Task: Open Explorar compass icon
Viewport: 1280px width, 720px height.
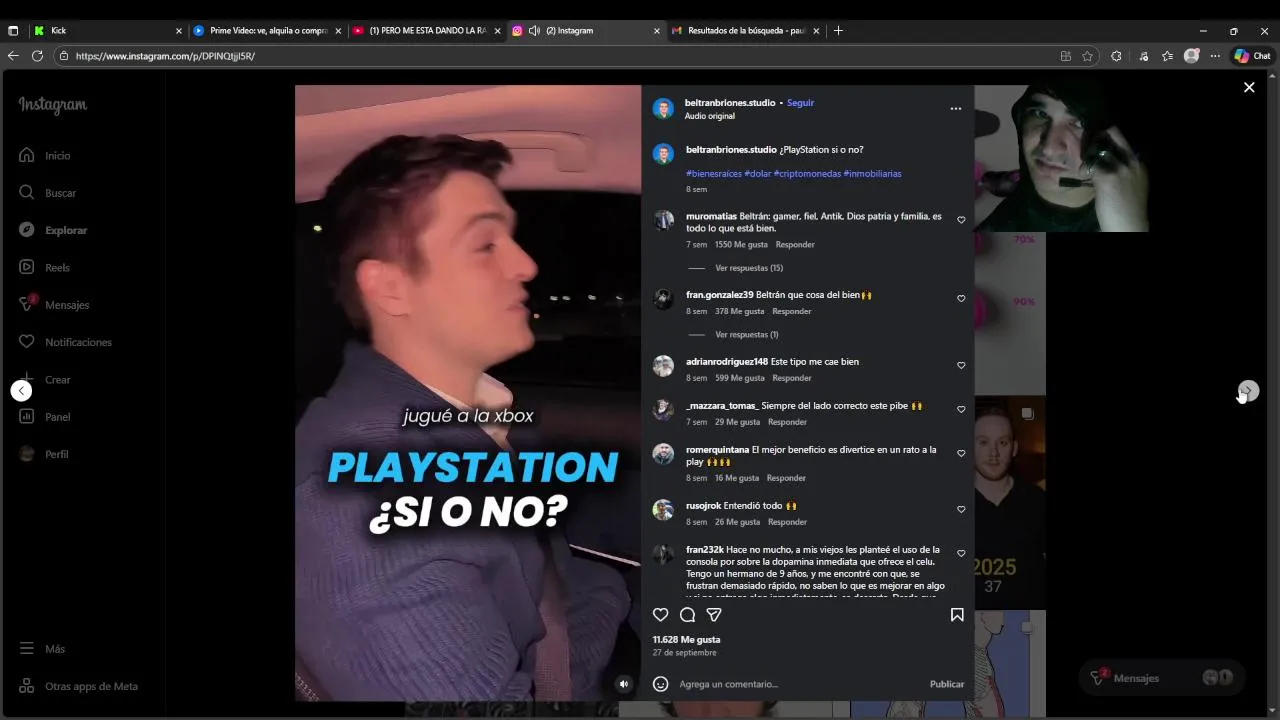Action: click(x=27, y=230)
